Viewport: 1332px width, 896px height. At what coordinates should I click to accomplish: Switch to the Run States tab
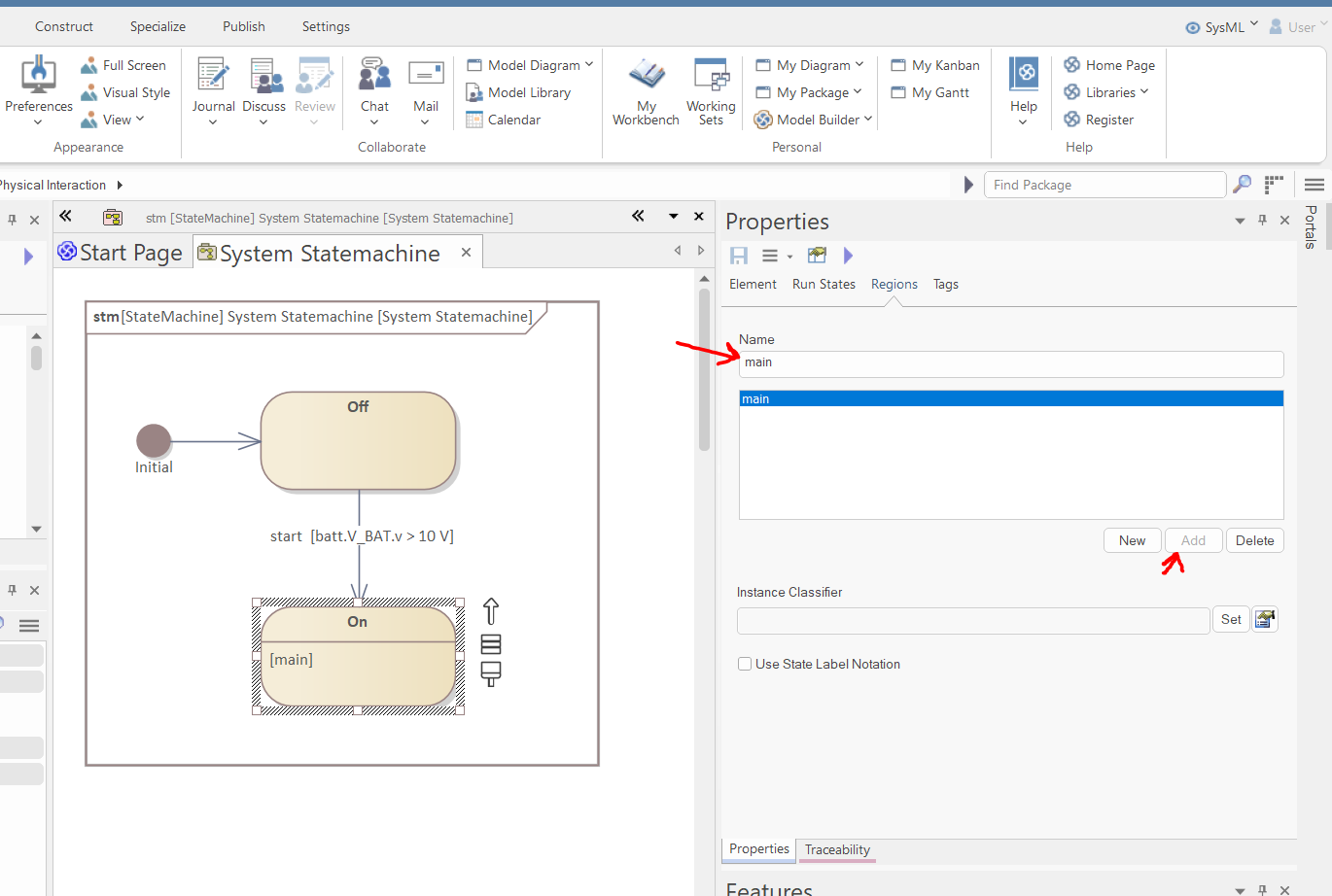pos(824,284)
